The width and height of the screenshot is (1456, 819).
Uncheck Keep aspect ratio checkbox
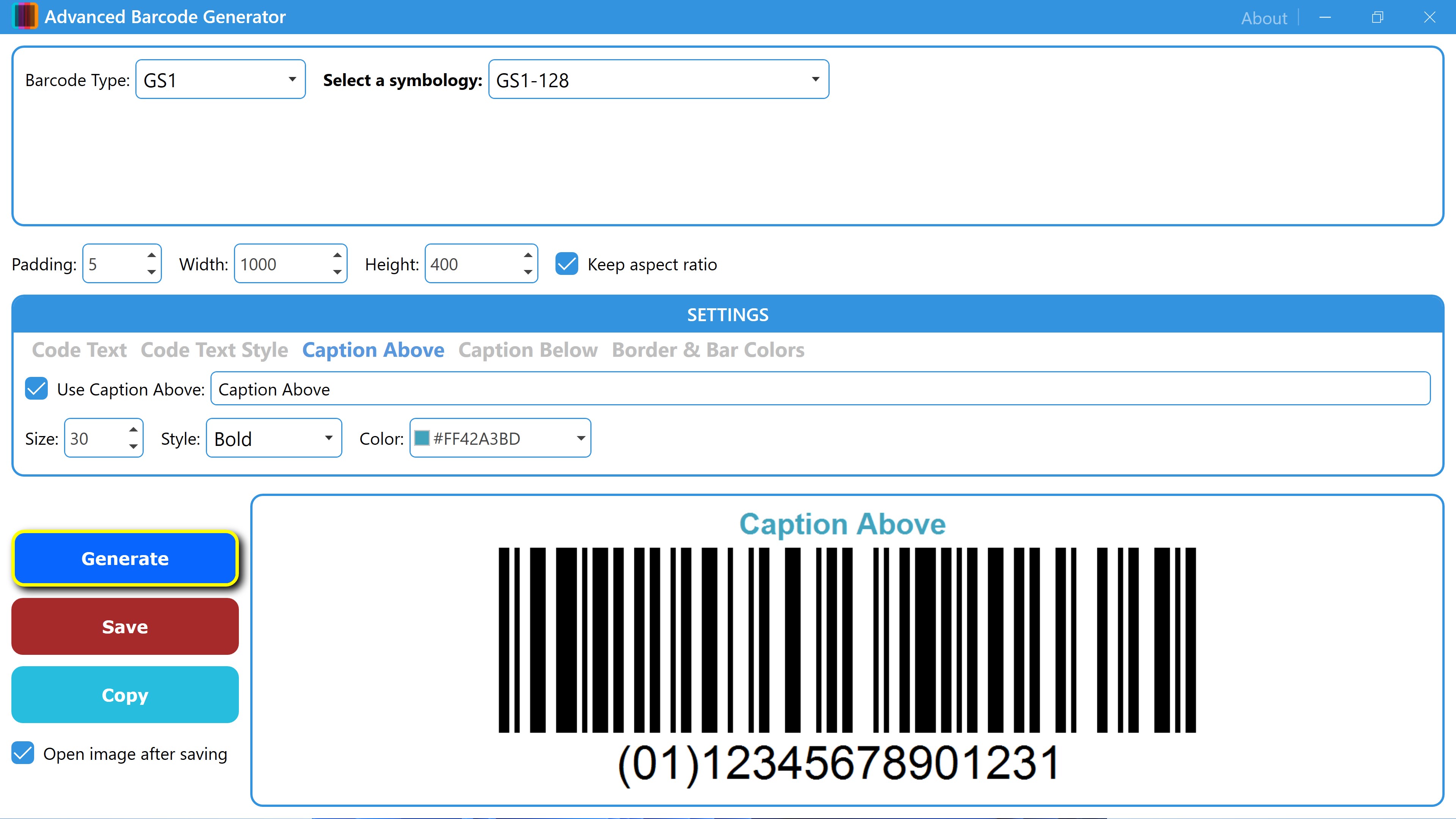pos(566,264)
